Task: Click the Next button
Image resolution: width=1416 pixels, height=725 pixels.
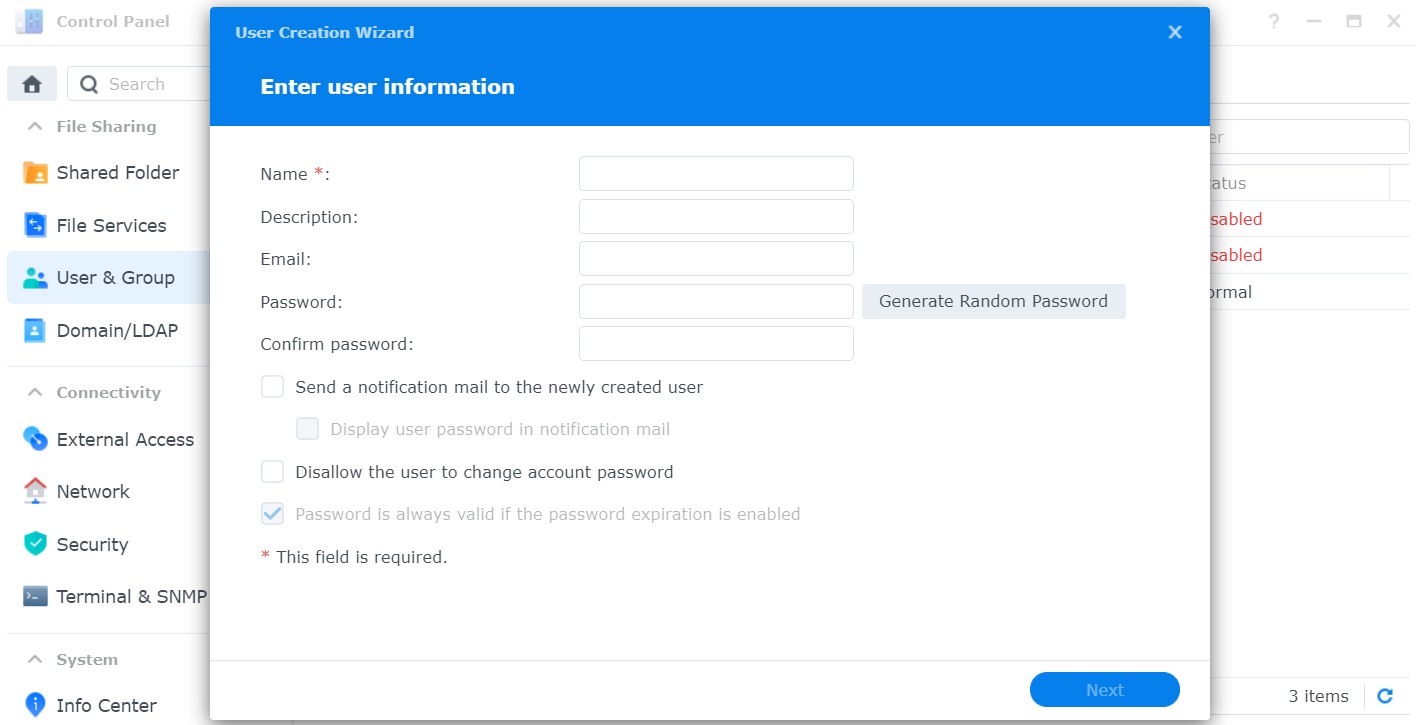Action: 1105,690
